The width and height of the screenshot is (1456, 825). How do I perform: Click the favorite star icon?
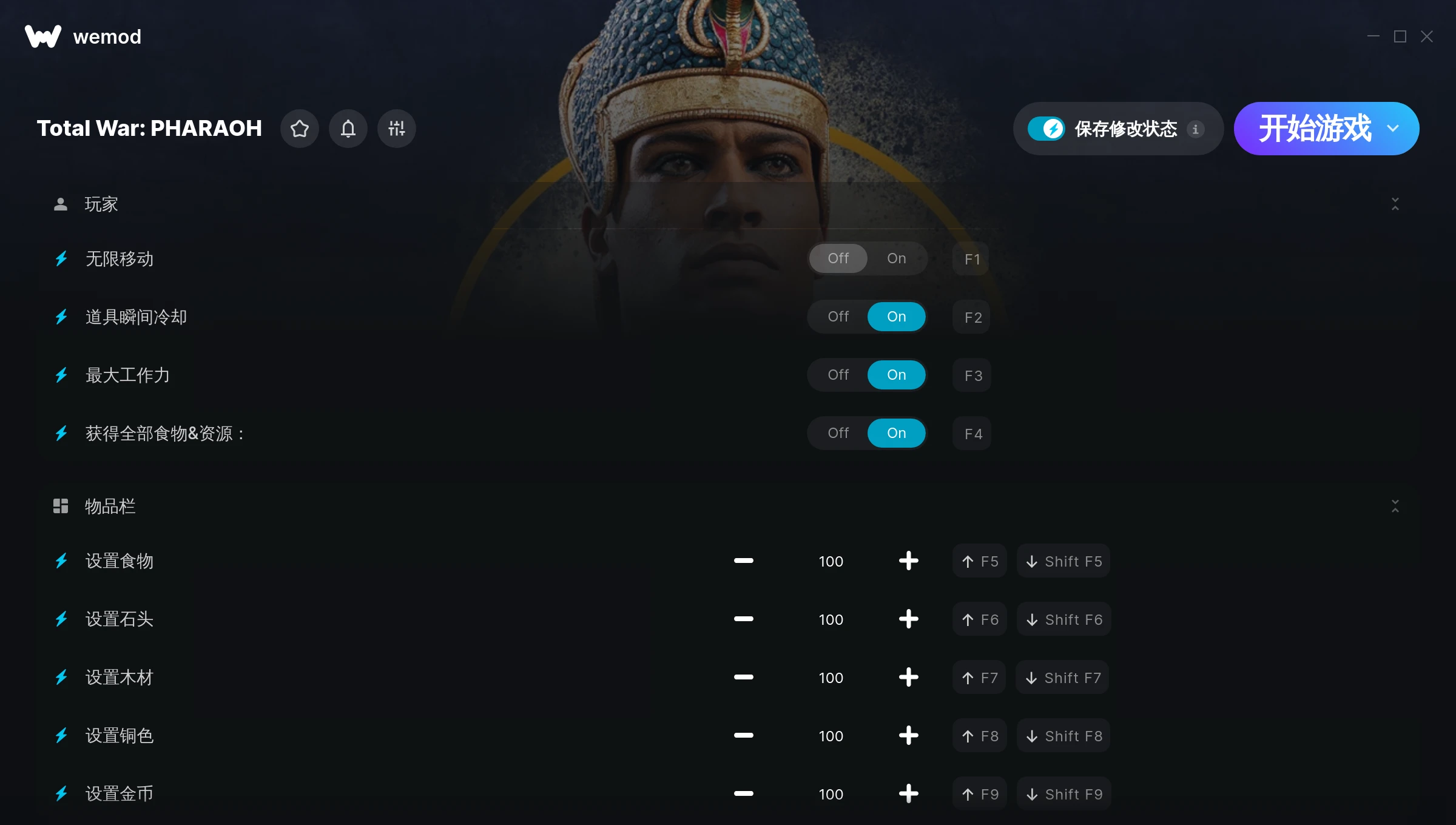pos(300,129)
